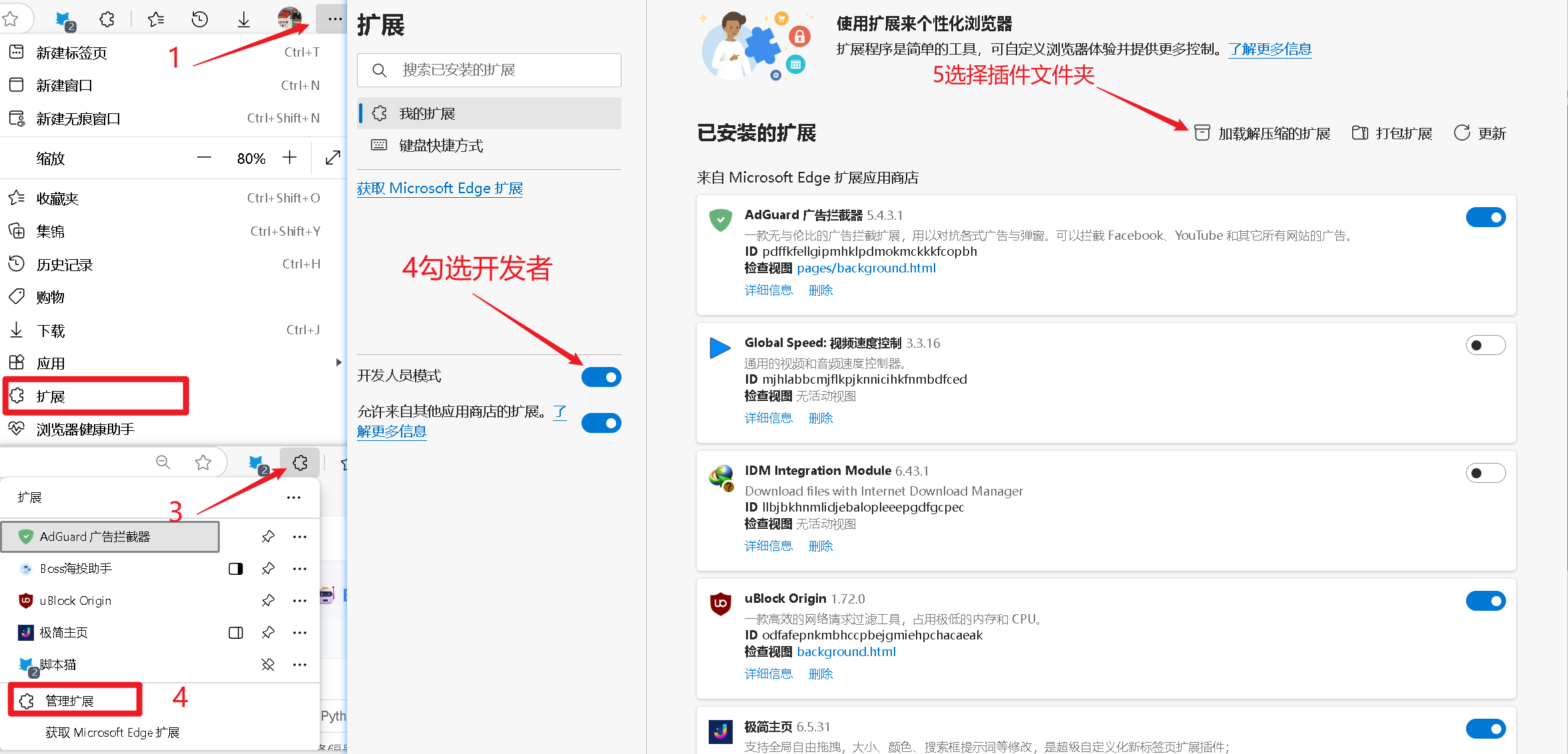Pin Boss海投助手 to toolbar
1568x754 pixels.
[268, 568]
